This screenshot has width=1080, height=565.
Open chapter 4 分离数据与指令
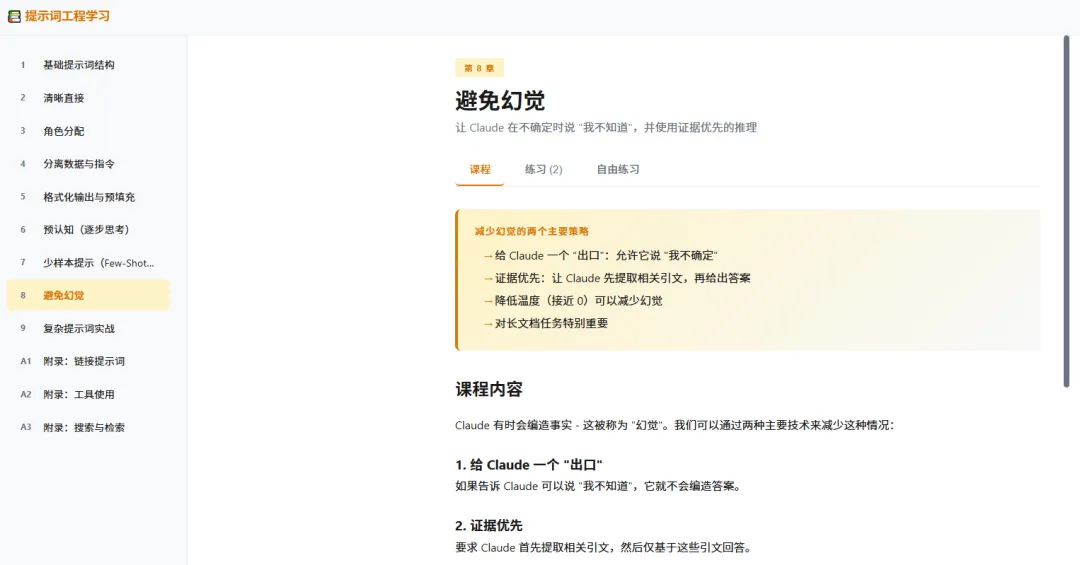pyautogui.click(x=88, y=164)
